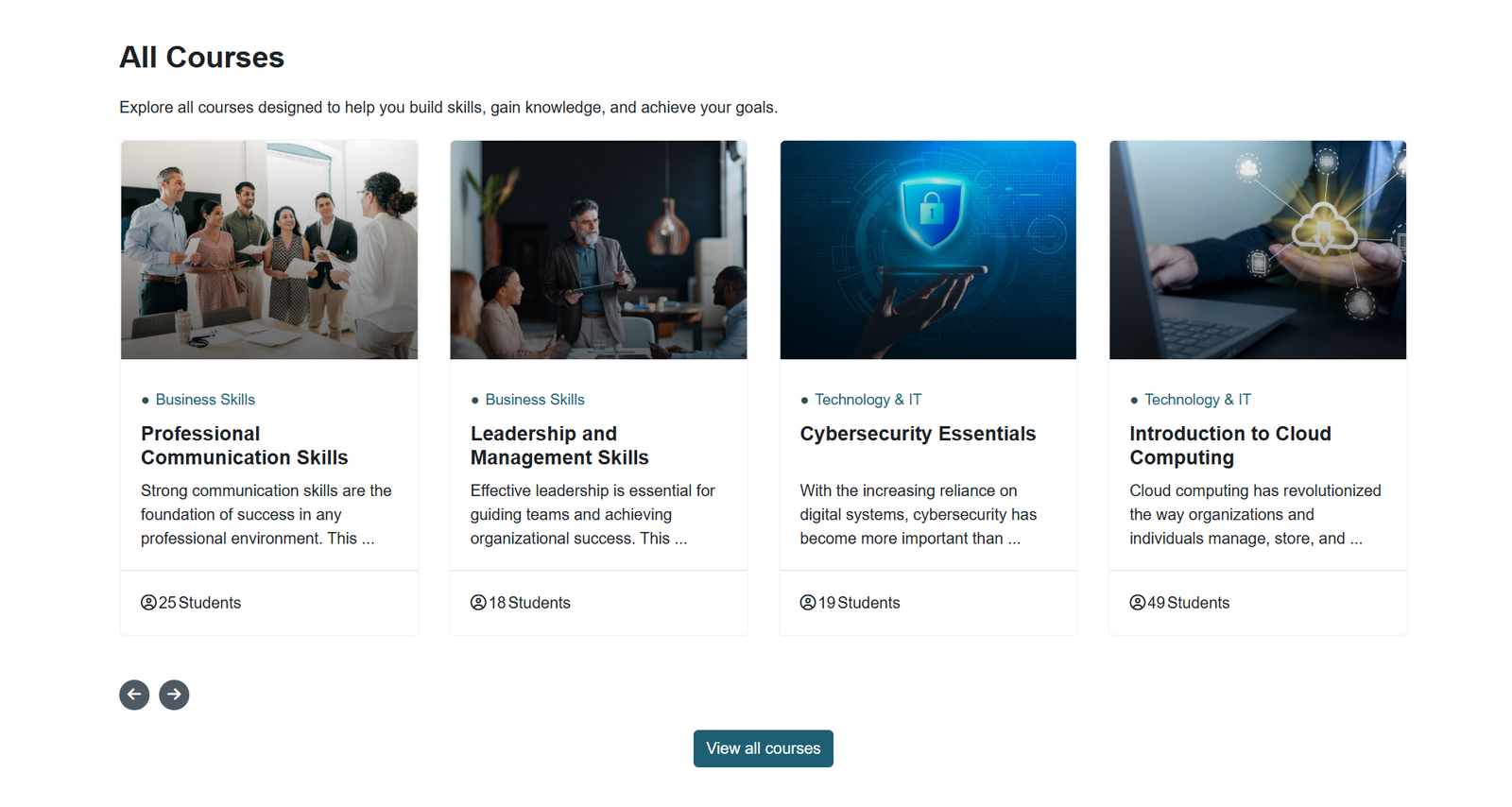This screenshot has height=807, width=1512.
Task: Click the View all courses button
Action: pos(763,747)
